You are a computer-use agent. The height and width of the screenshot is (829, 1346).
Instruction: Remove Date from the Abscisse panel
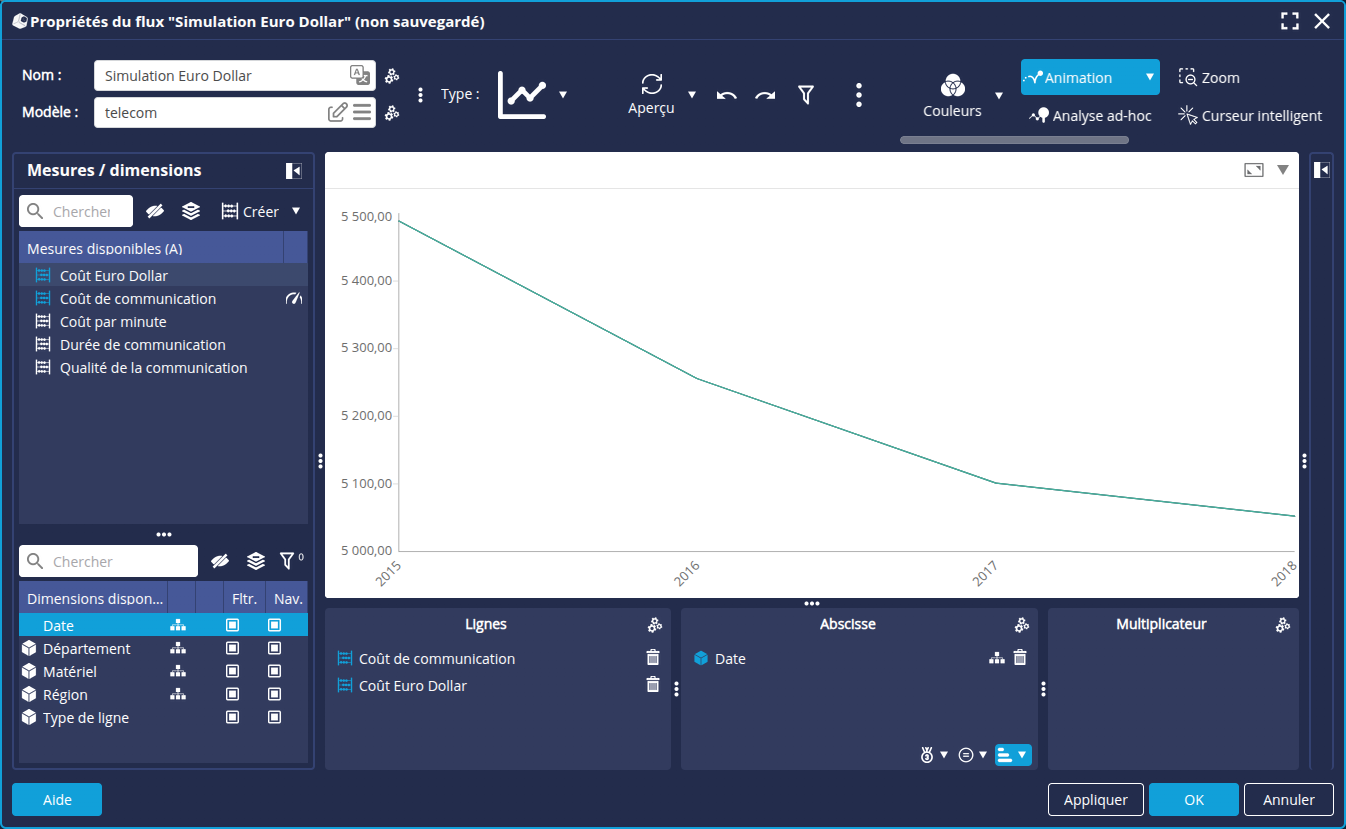1020,658
